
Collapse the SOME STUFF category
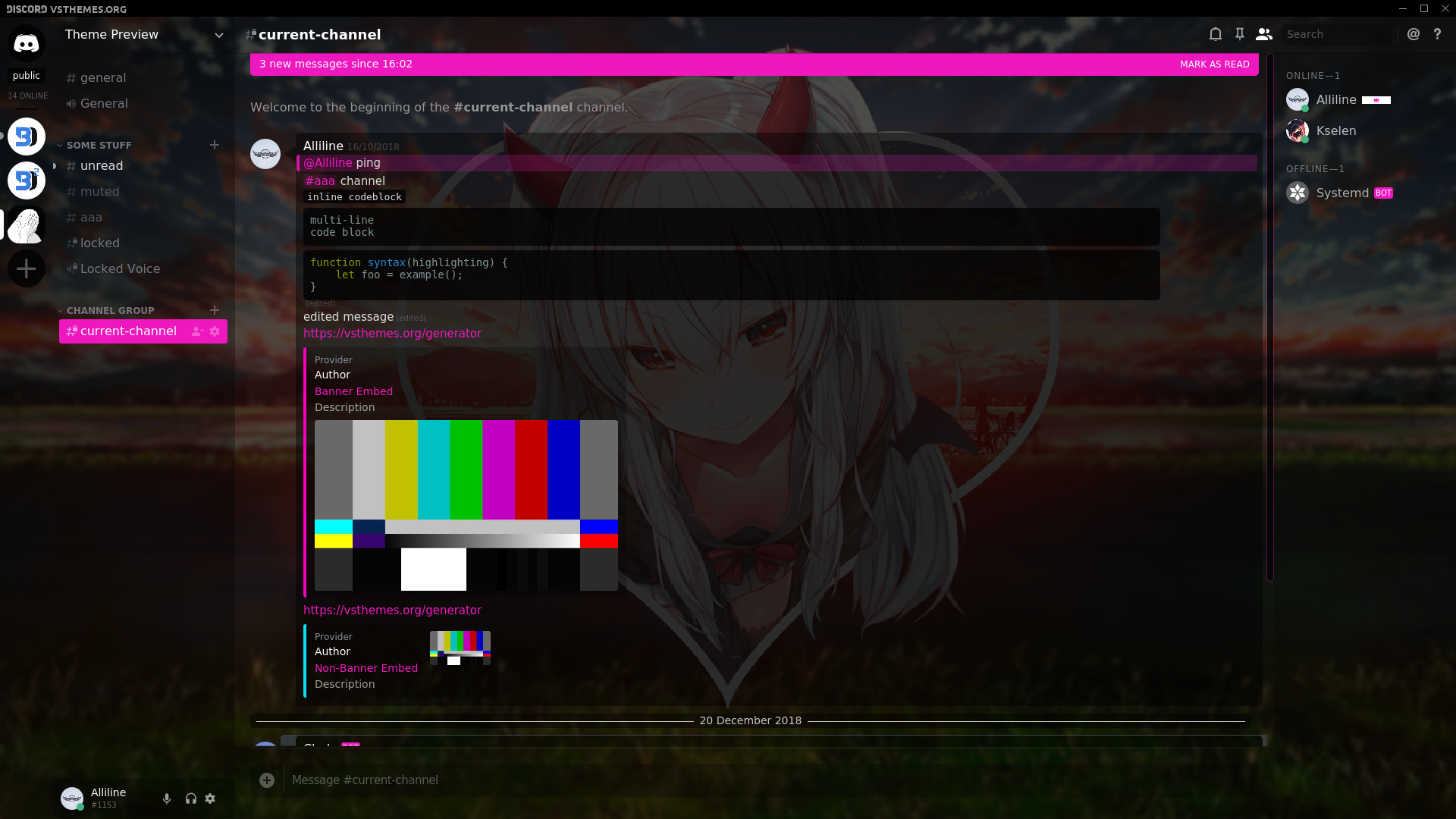point(99,145)
